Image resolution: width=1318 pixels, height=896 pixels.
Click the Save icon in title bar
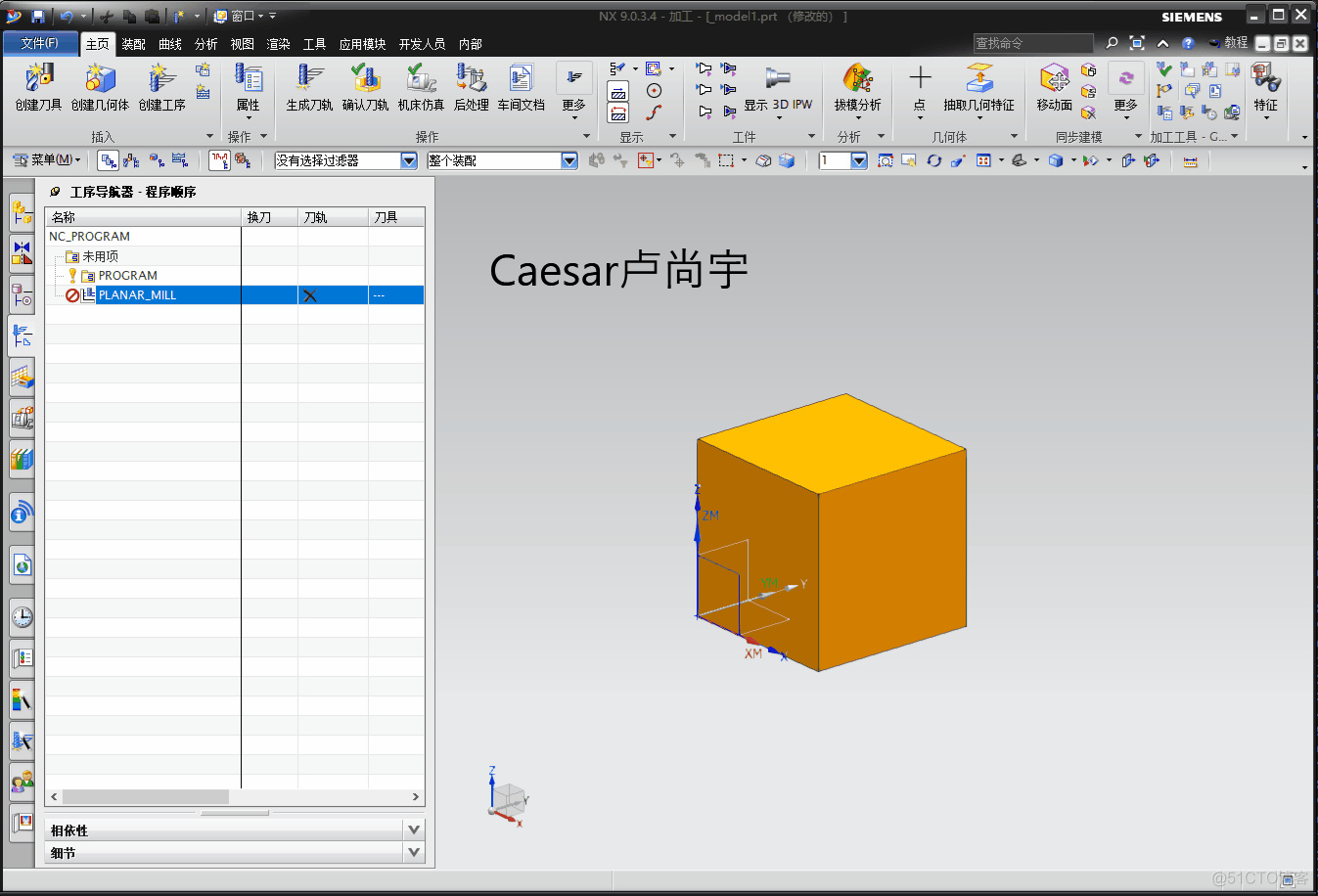pyautogui.click(x=37, y=16)
